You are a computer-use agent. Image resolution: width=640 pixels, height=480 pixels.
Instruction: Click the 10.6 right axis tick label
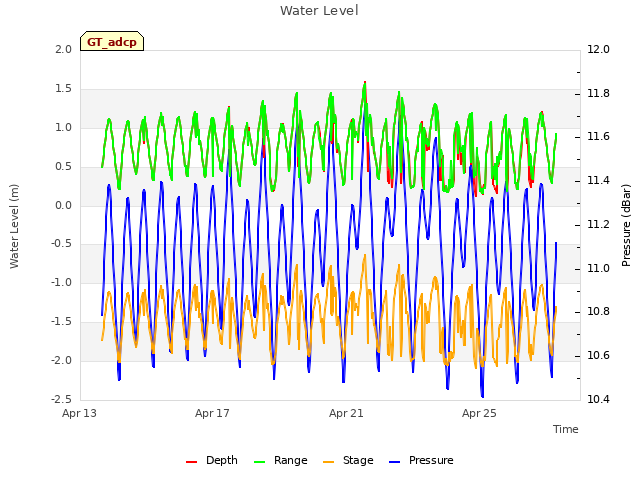598,356
